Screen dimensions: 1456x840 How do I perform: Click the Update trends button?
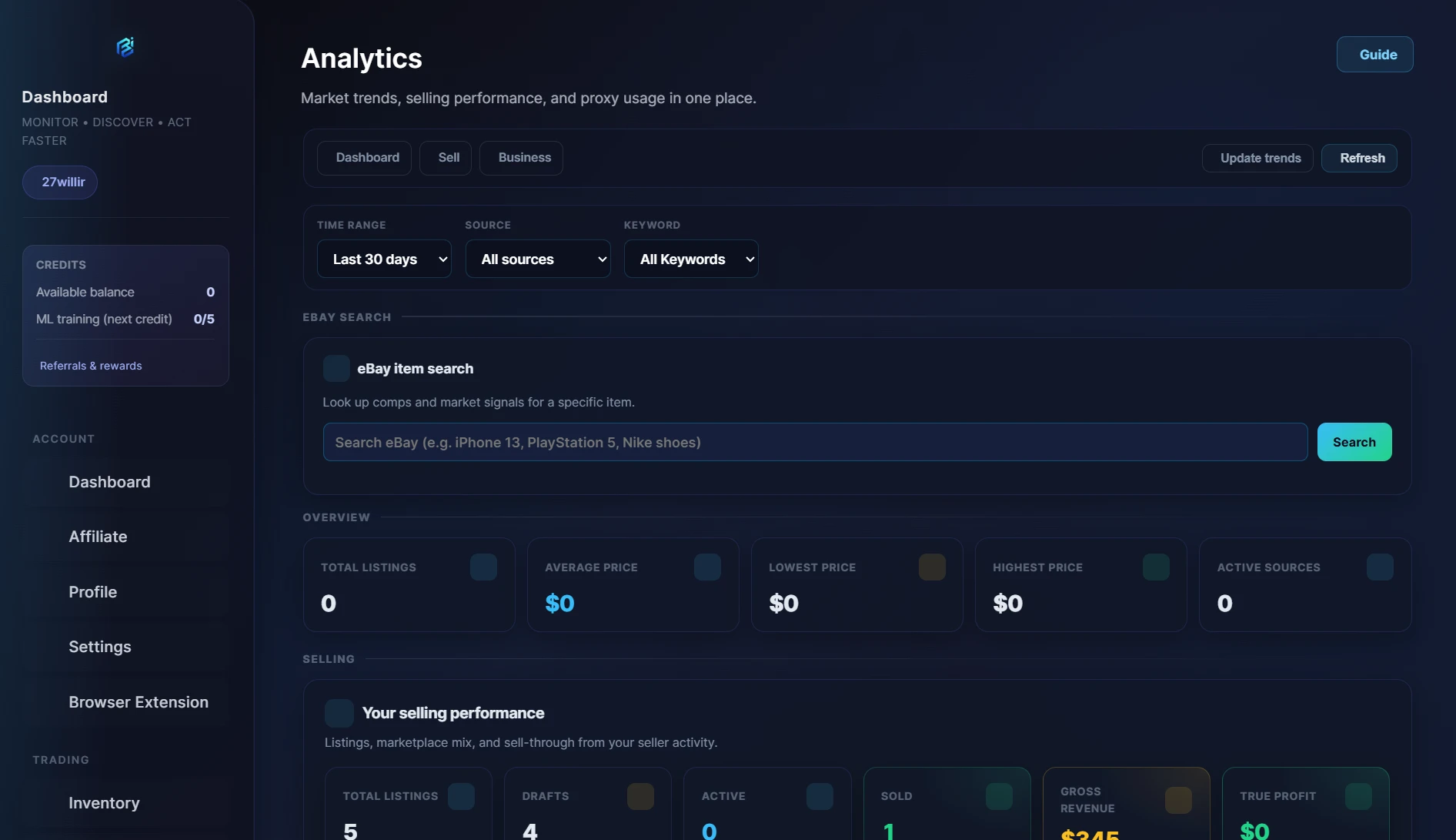pos(1257,159)
